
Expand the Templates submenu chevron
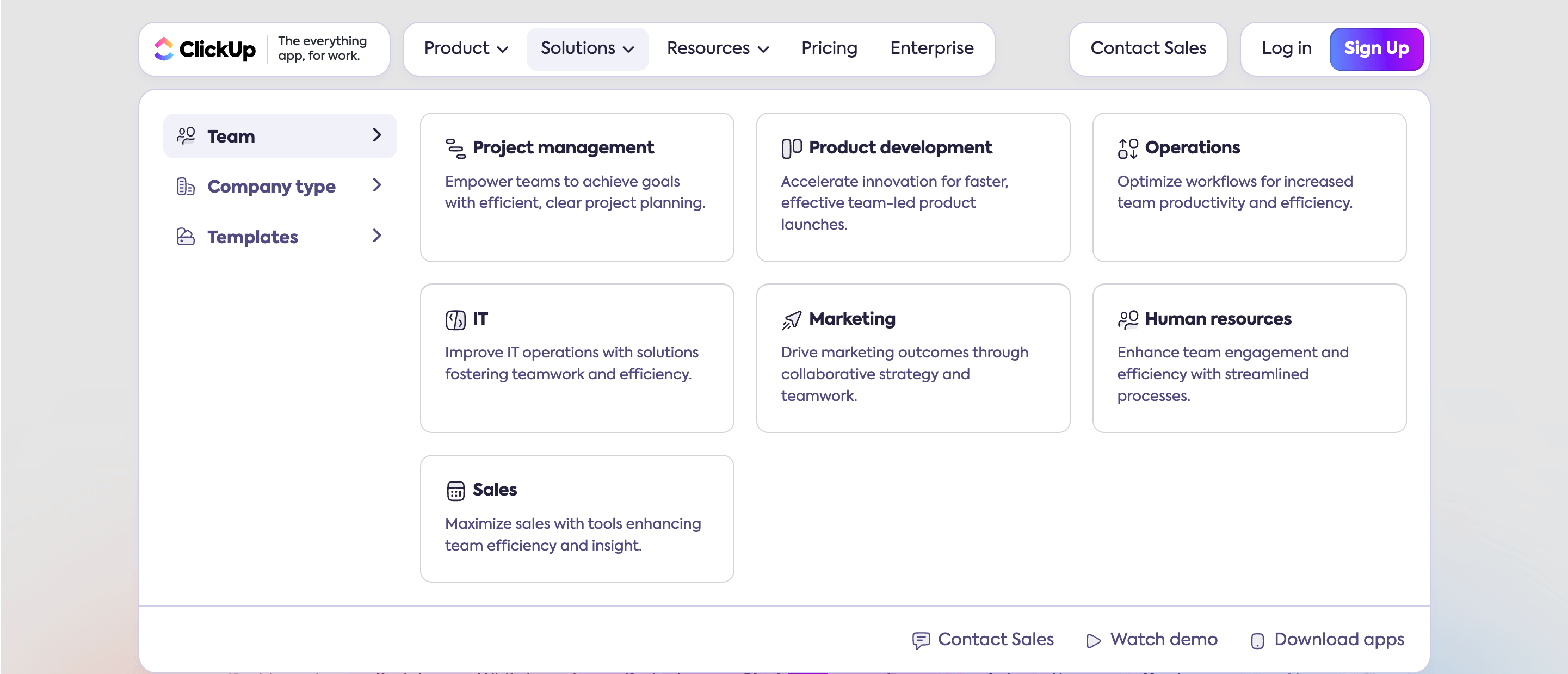coord(377,236)
